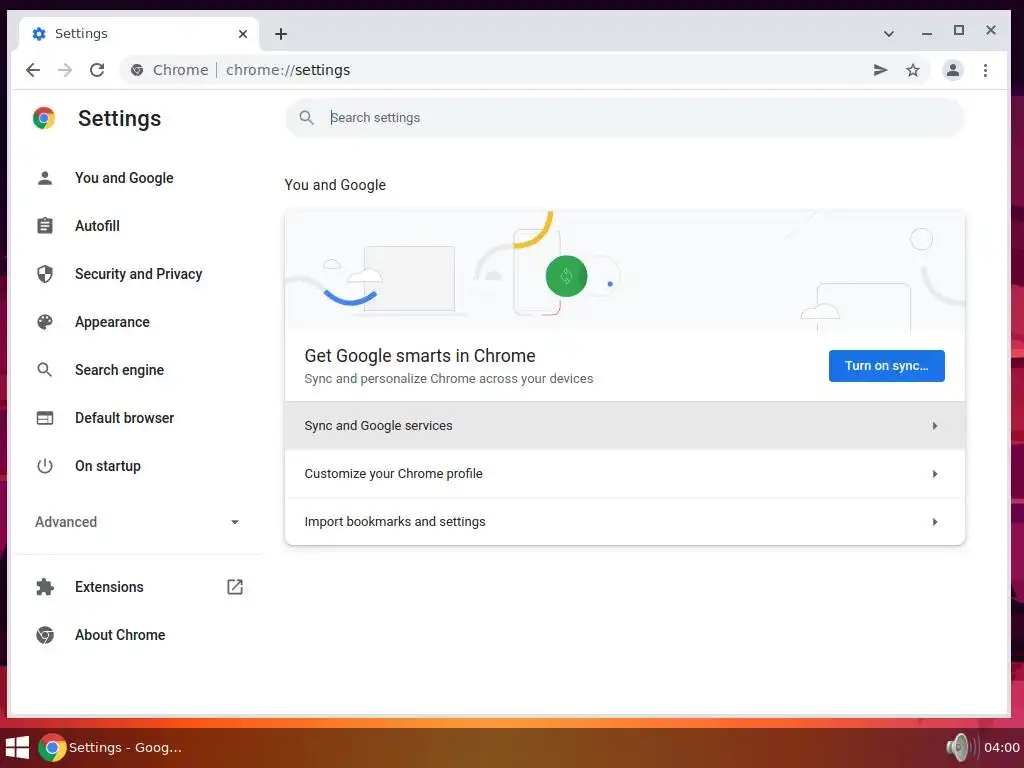The image size is (1024, 768).
Task: Click the magnifier icon beside Search engine
Action: click(x=44, y=370)
